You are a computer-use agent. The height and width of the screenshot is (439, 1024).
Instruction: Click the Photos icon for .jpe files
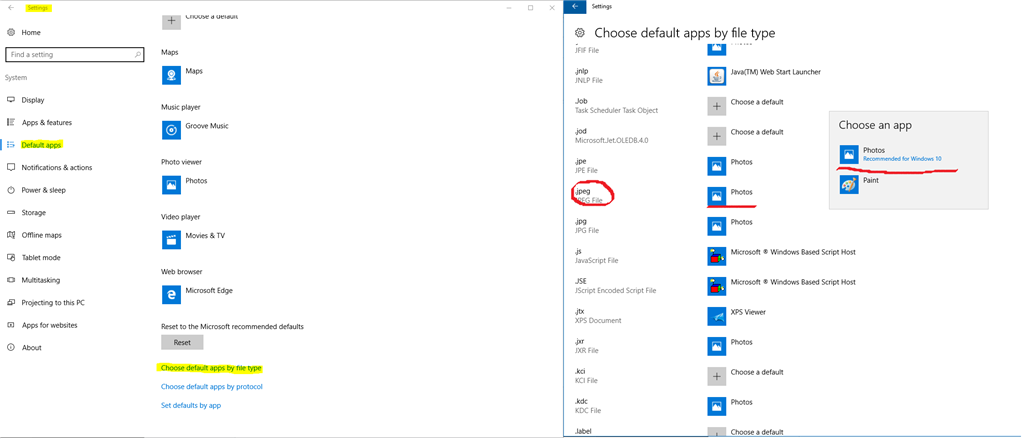[x=717, y=167]
